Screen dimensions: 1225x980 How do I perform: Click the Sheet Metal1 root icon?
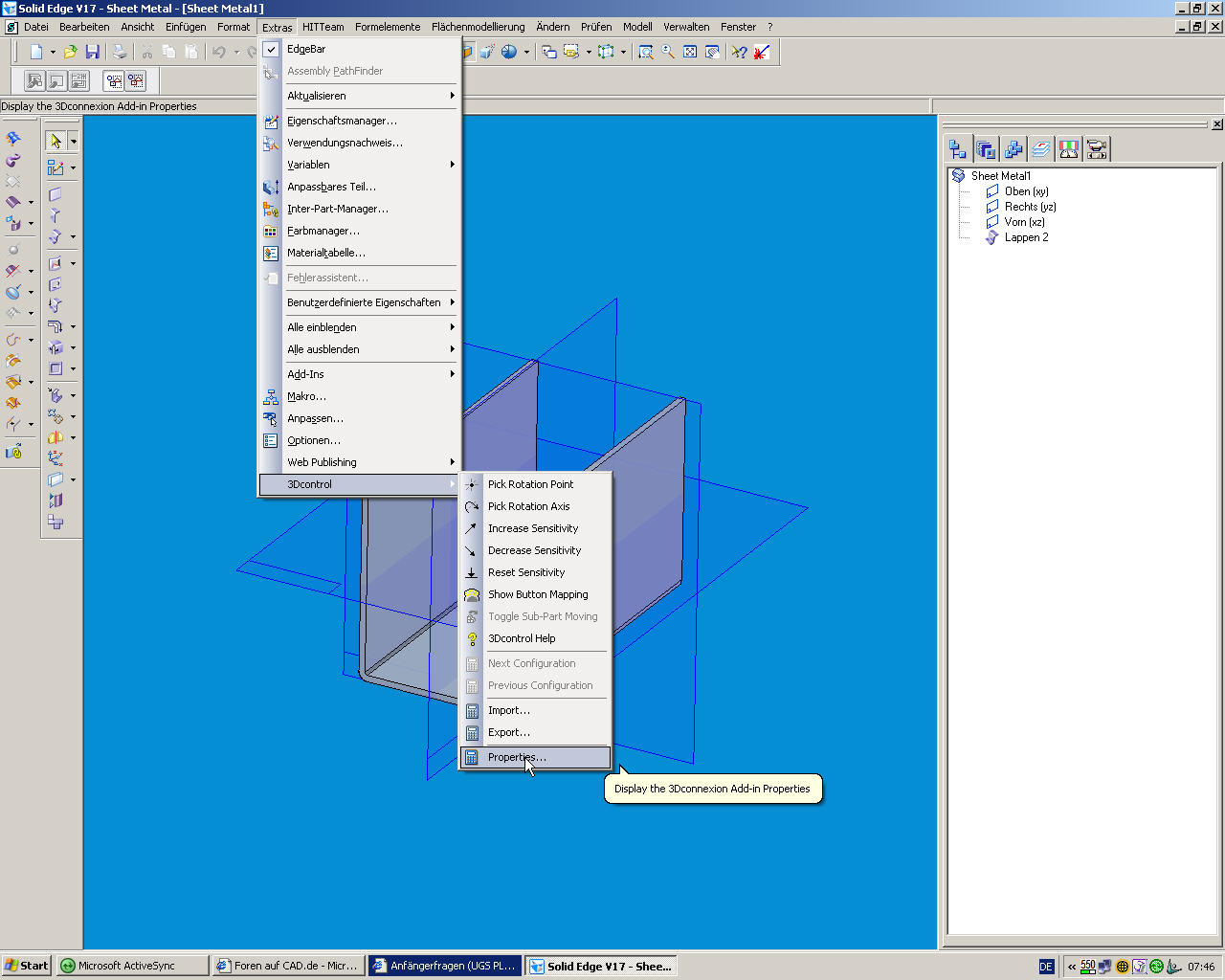[958, 176]
